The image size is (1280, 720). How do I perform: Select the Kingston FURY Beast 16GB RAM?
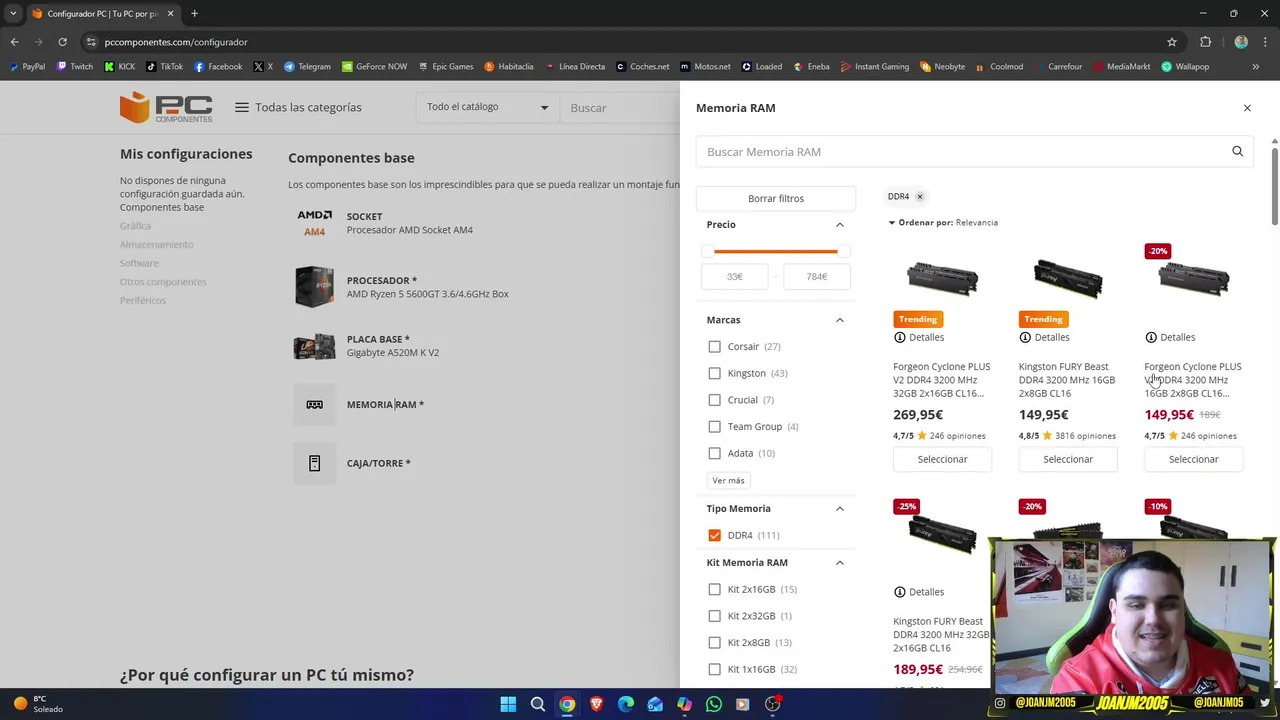(x=1068, y=459)
